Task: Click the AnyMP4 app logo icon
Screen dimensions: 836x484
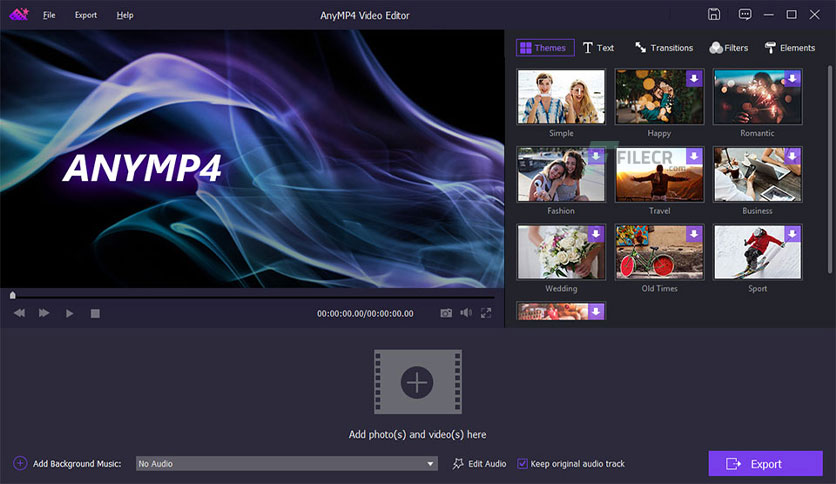Action: point(19,14)
